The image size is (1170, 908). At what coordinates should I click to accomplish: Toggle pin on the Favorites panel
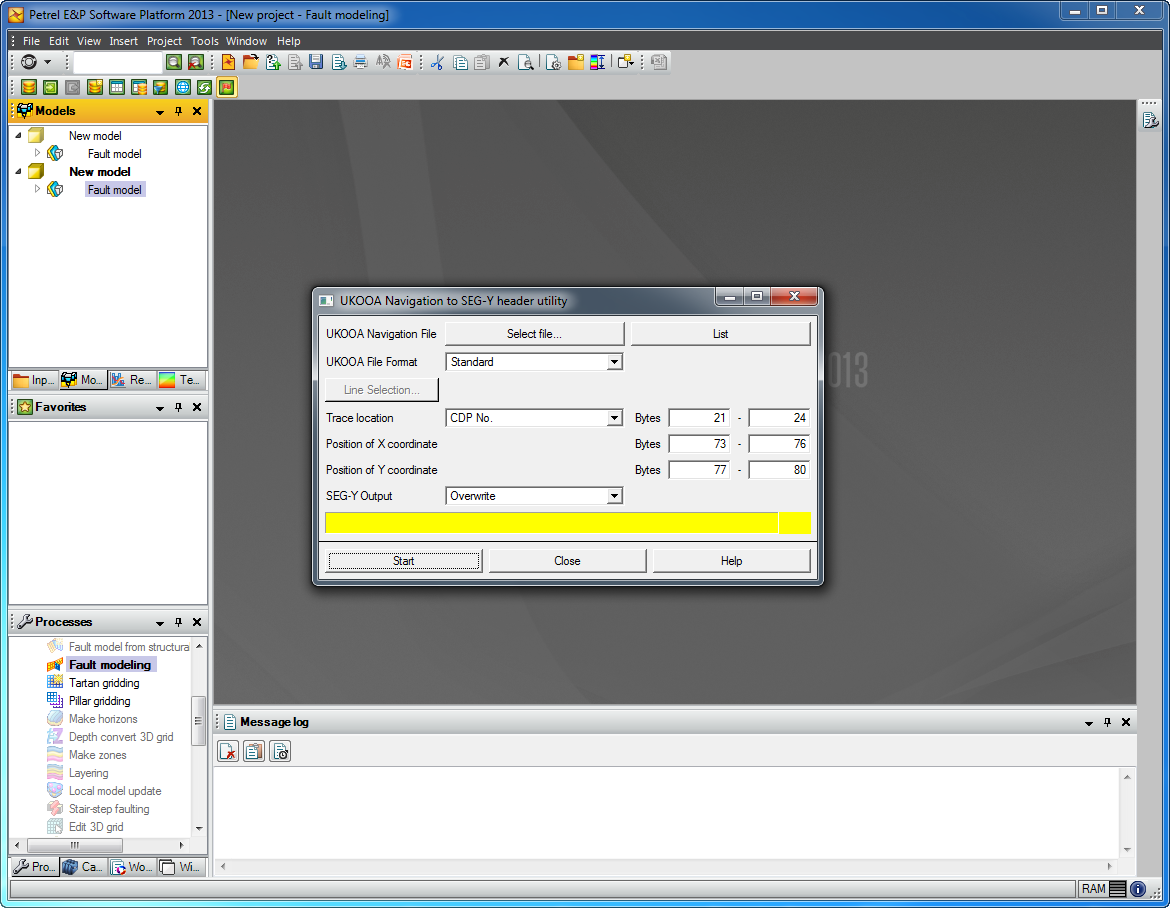[178, 407]
